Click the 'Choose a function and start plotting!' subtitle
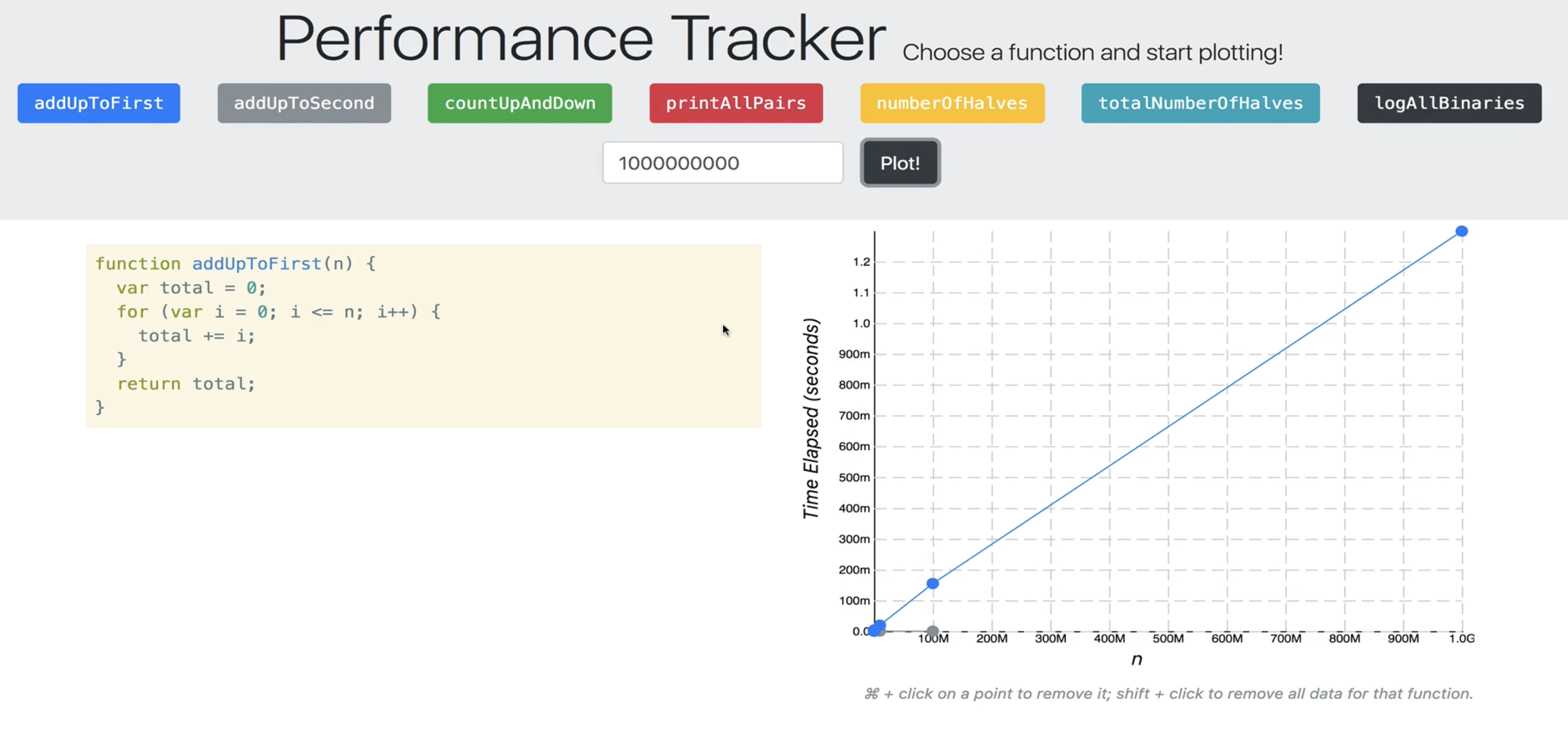 (1092, 53)
